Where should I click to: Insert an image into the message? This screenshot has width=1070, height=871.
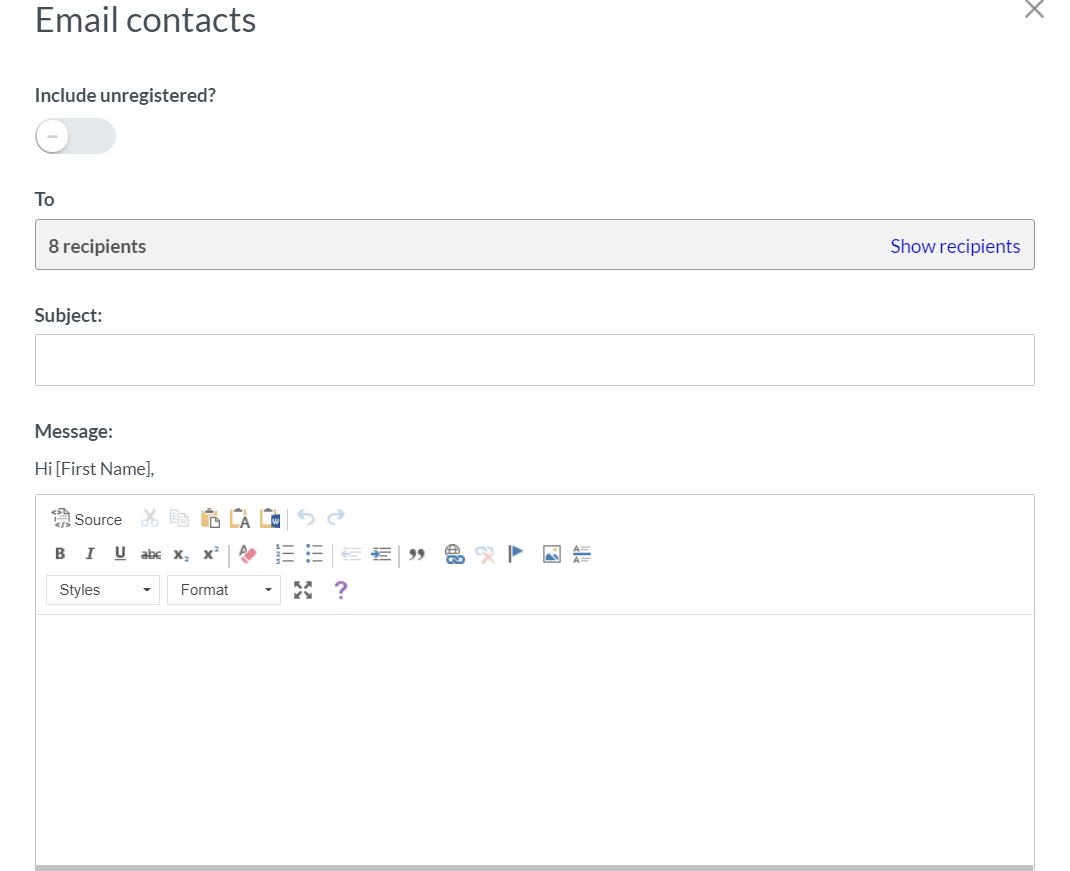click(552, 554)
